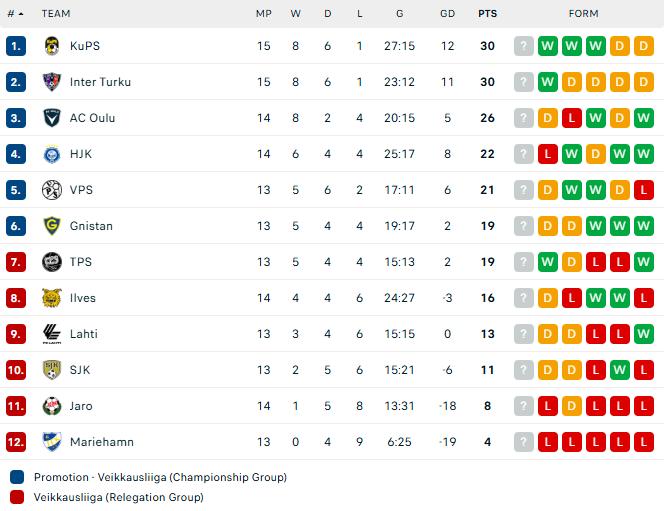Open the VPS team name link

(x=81, y=190)
